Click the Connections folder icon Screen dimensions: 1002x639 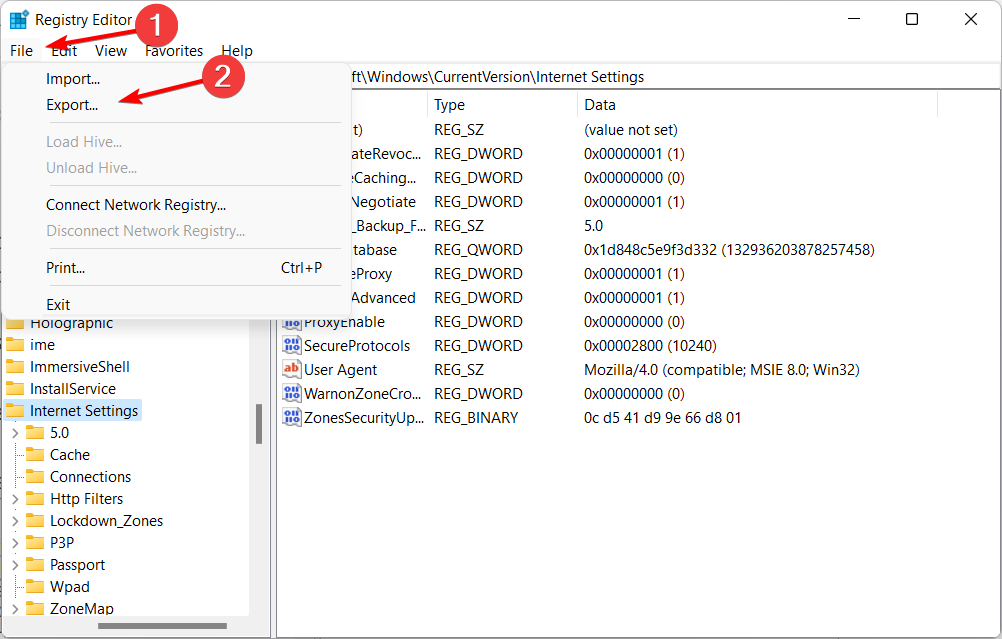[x=35, y=477]
